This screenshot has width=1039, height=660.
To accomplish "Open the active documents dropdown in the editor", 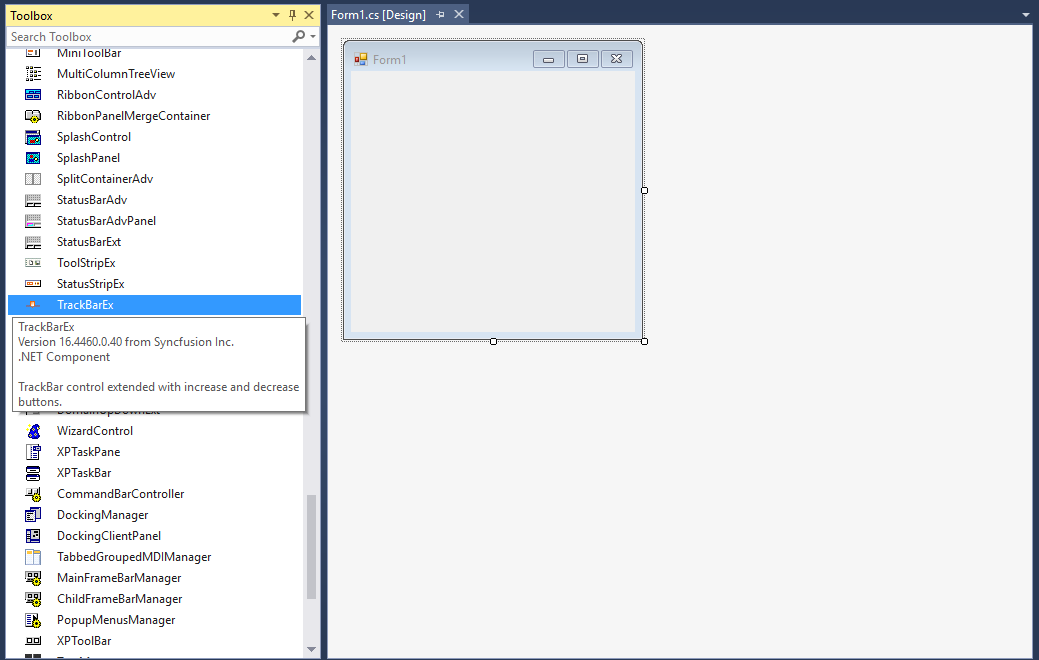I will coord(1025,14).
